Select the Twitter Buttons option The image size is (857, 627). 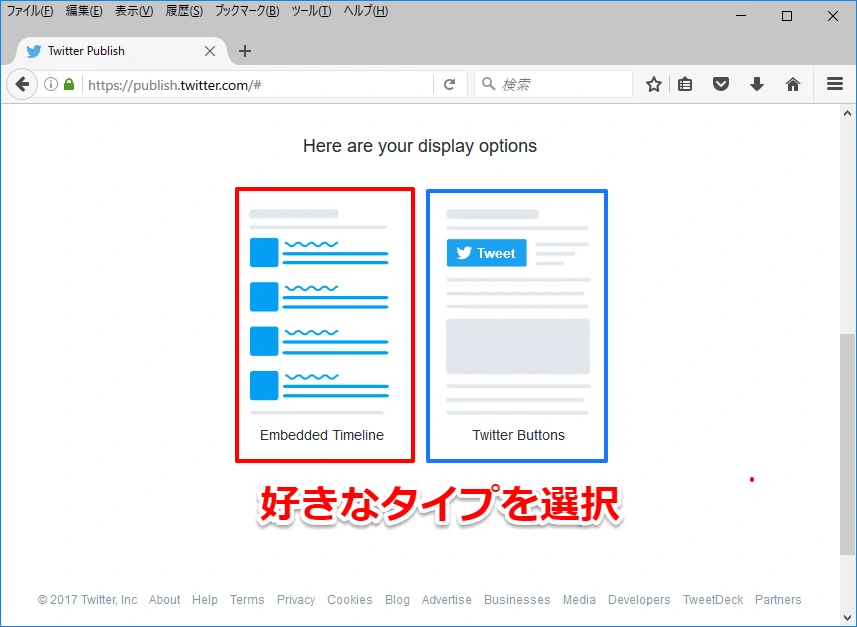click(x=517, y=325)
